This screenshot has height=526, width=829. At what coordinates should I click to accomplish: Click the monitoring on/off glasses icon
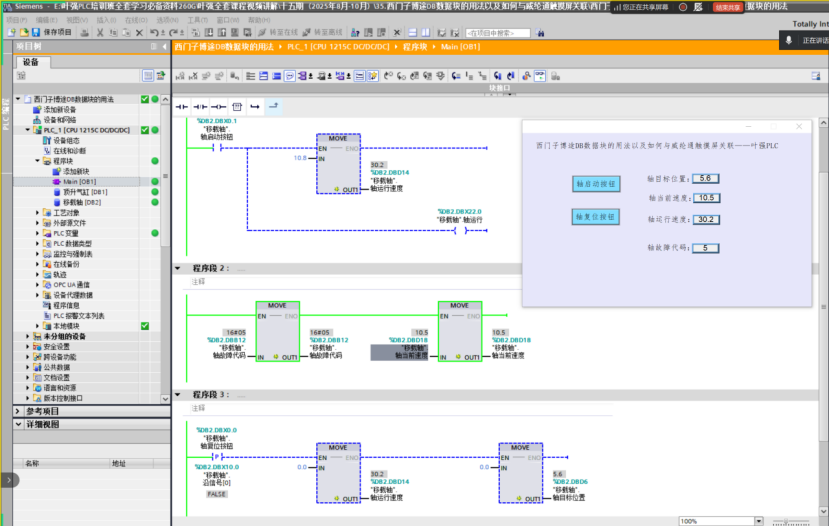click(540, 76)
